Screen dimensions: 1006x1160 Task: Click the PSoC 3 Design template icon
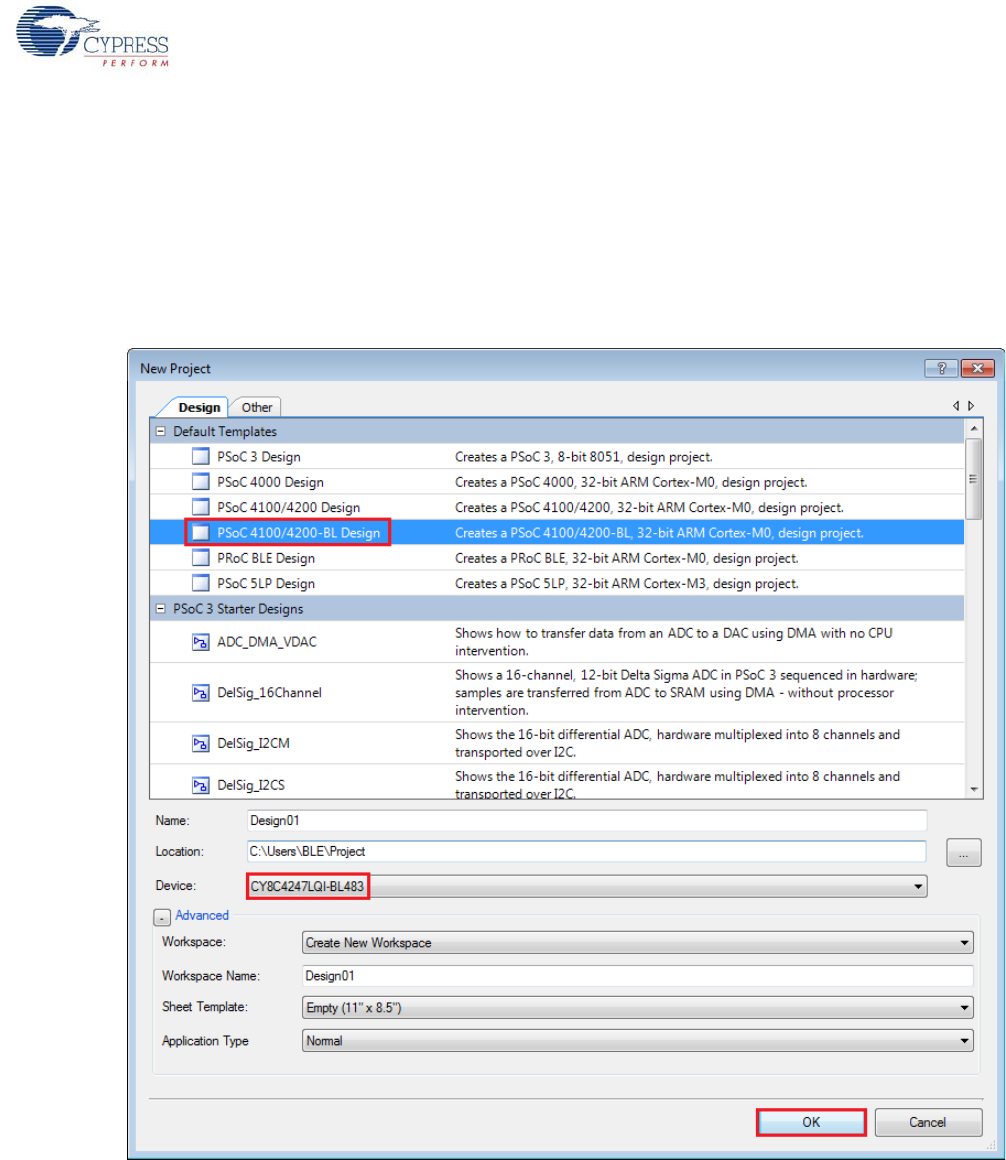point(200,456)
